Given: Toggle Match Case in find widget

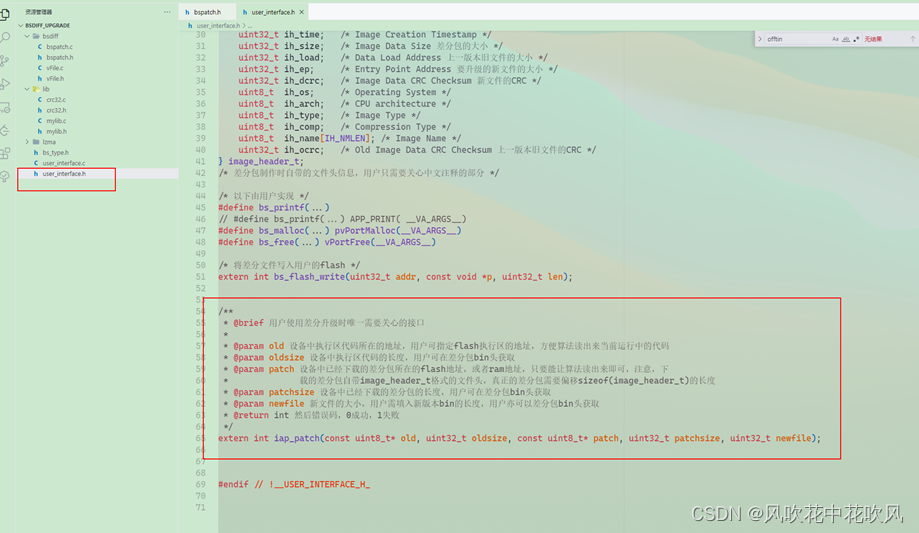Looking at the screenshot, I should click(x=835, y=39).
